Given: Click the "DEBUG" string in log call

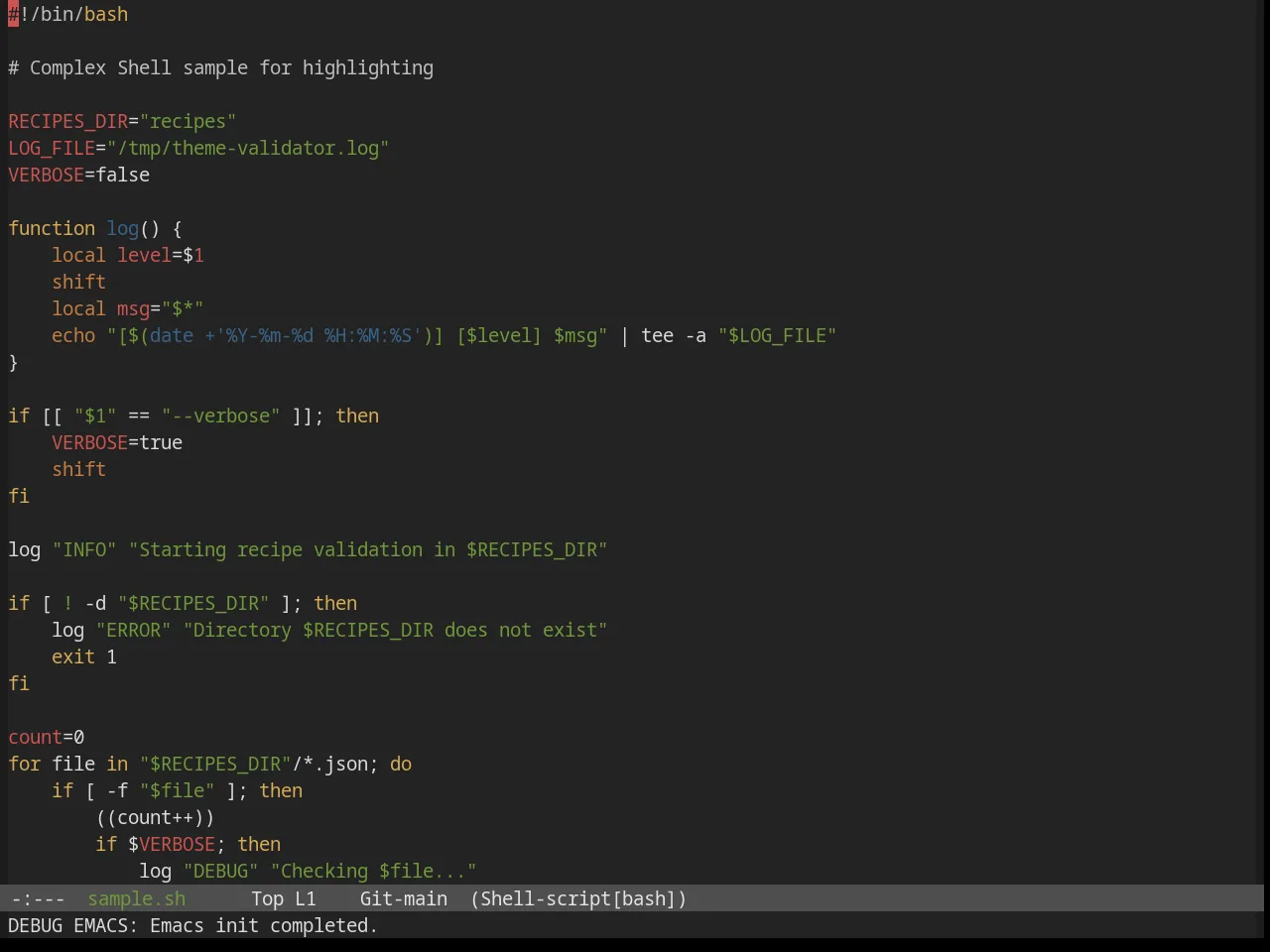Looking at the screenshot, I should (220, 871).
